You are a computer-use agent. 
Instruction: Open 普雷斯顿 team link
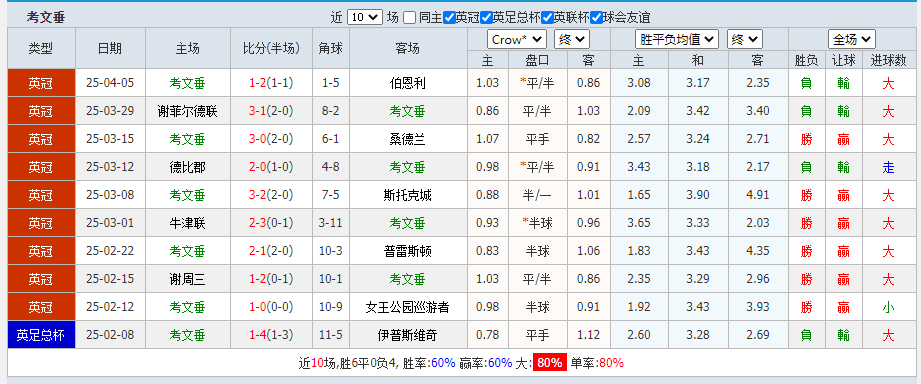point(408,251)
